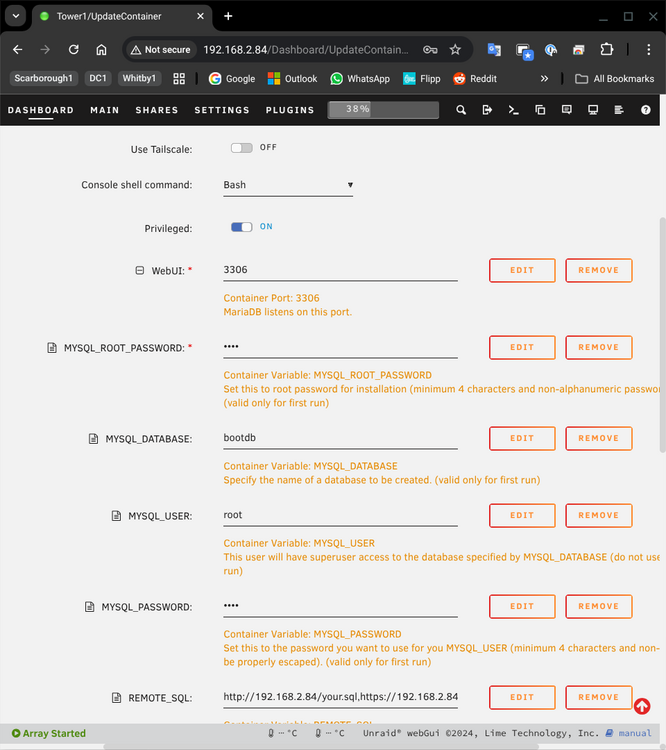
Task: Open the All Bookmarks folder
Action: pos(615,78)
